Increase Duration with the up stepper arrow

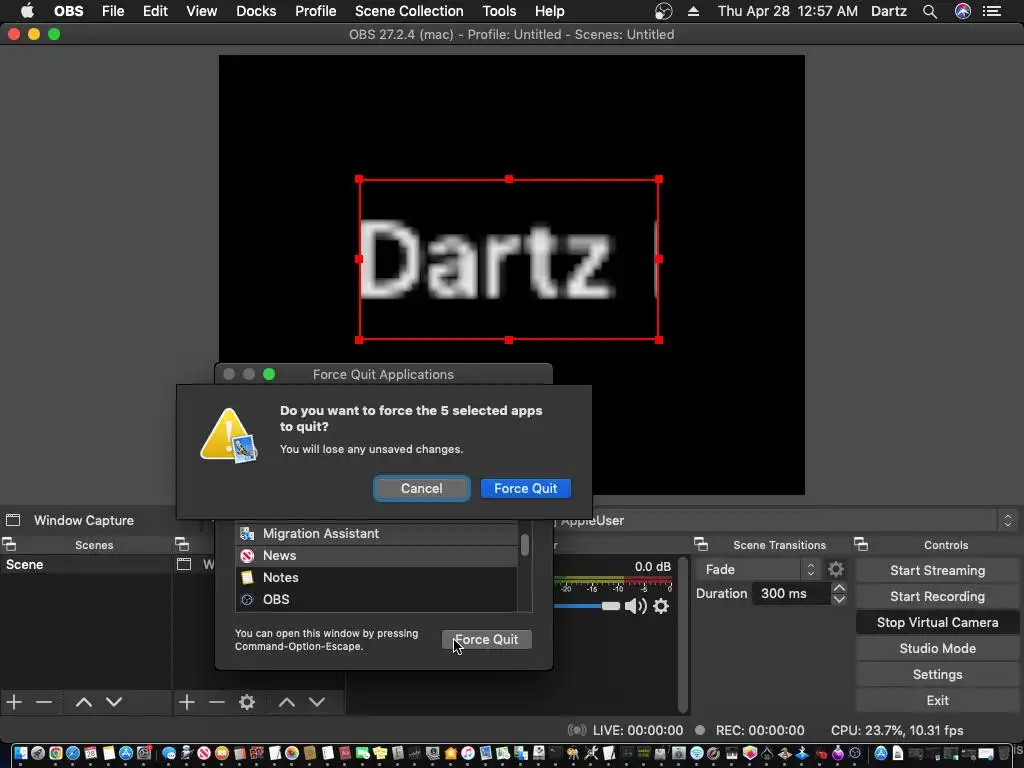point(839,588)
